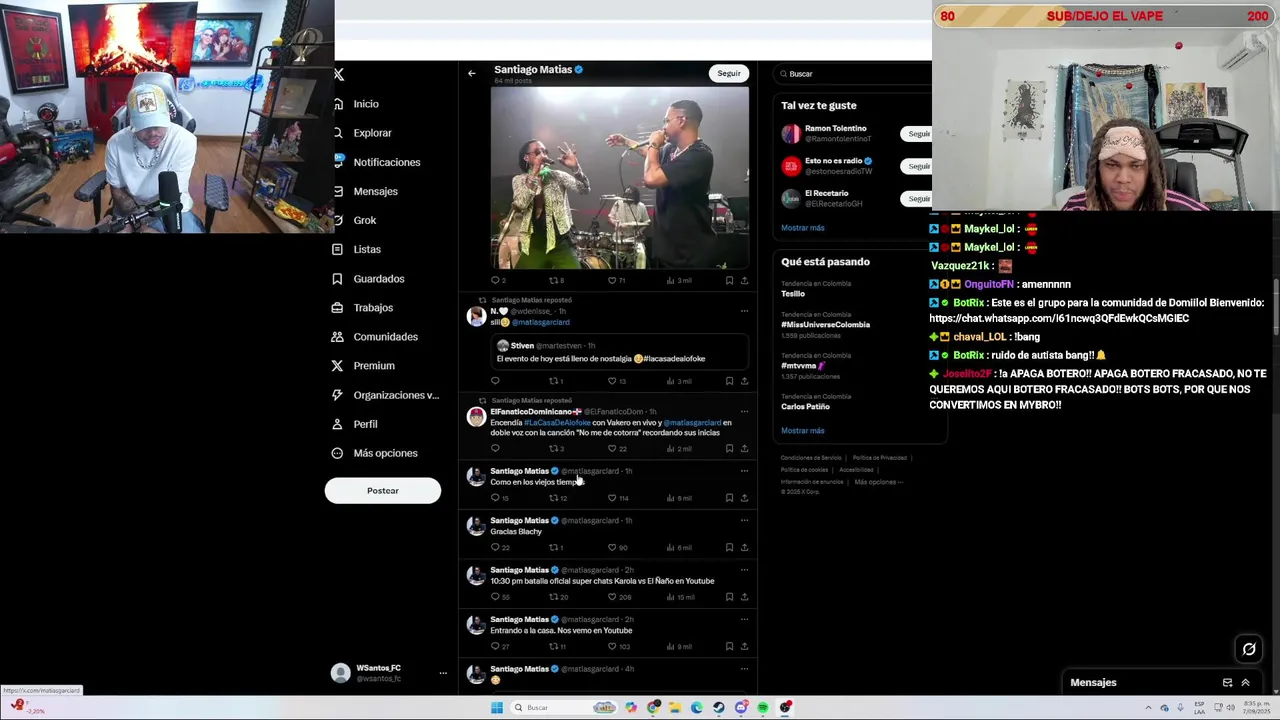Open the X logo home icon
Image resolution: width=1280 pixels, height=720 pixels.
pos(339,74)
